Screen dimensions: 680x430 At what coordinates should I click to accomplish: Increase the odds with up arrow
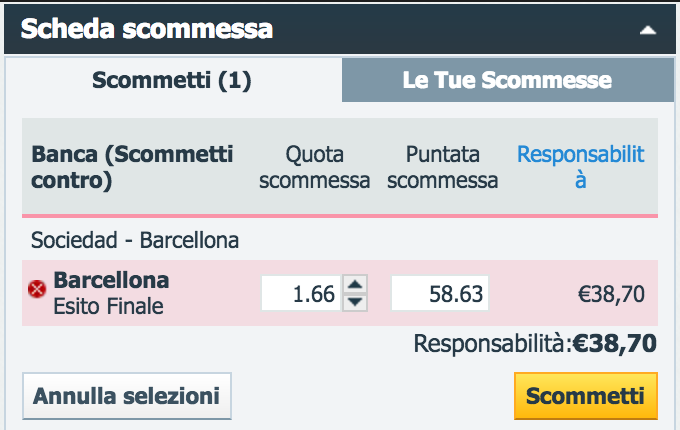[x=355, y=284]
